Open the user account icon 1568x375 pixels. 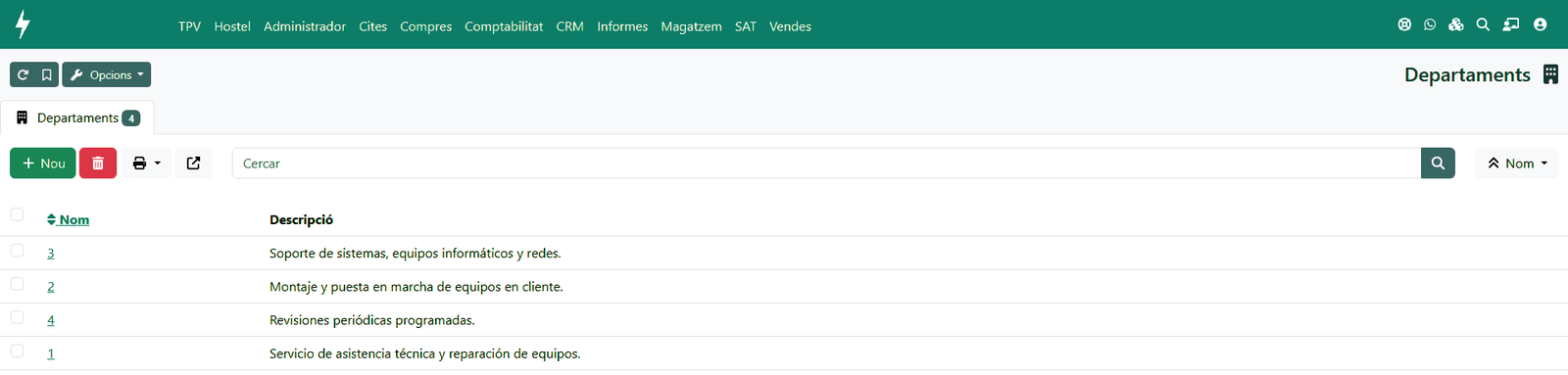1540,24
